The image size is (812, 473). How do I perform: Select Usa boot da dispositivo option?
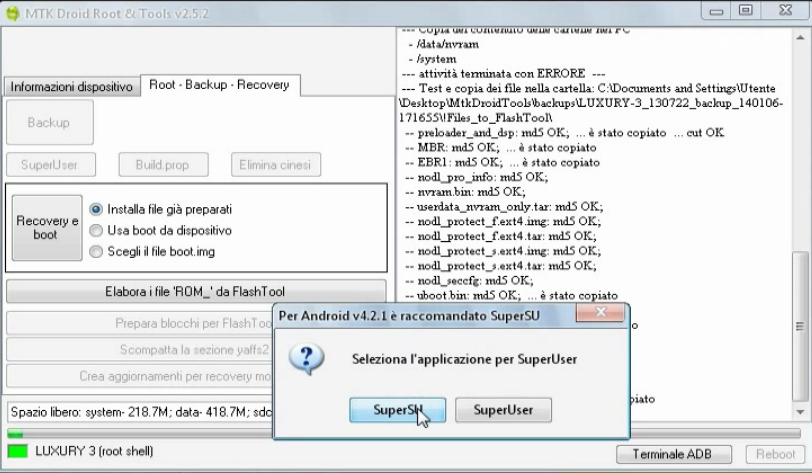click(x=161, y=230)
